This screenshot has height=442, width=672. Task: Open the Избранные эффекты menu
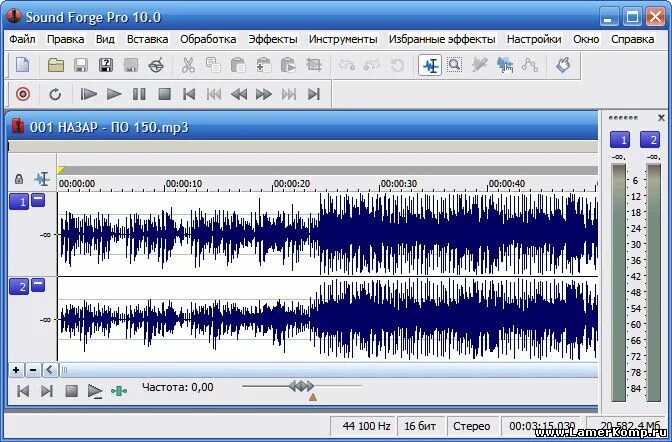[442, 39]
